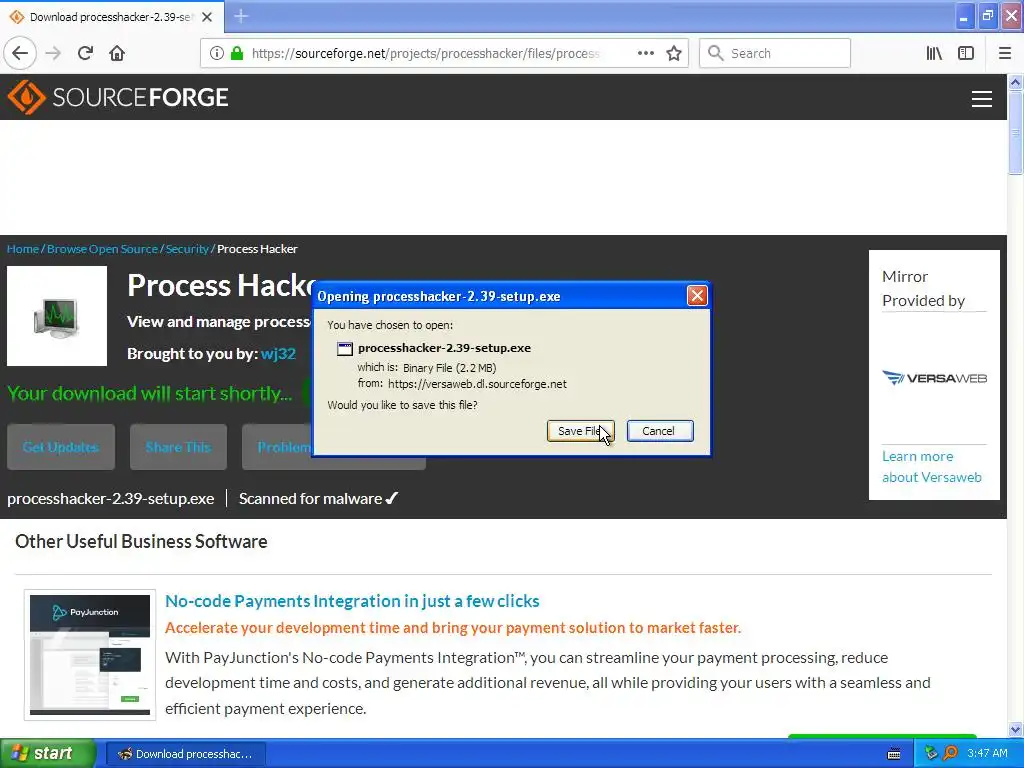Open Learn more about Versaweb link

(932, 466)
